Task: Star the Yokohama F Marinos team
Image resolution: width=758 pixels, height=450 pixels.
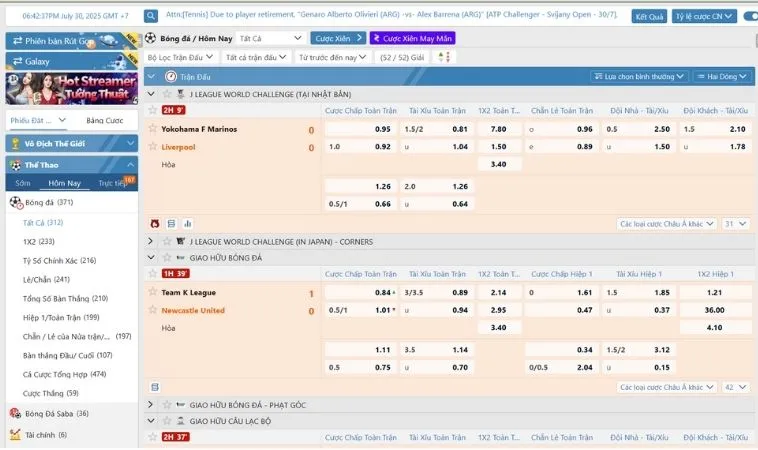Action: [x=153, y=128]
